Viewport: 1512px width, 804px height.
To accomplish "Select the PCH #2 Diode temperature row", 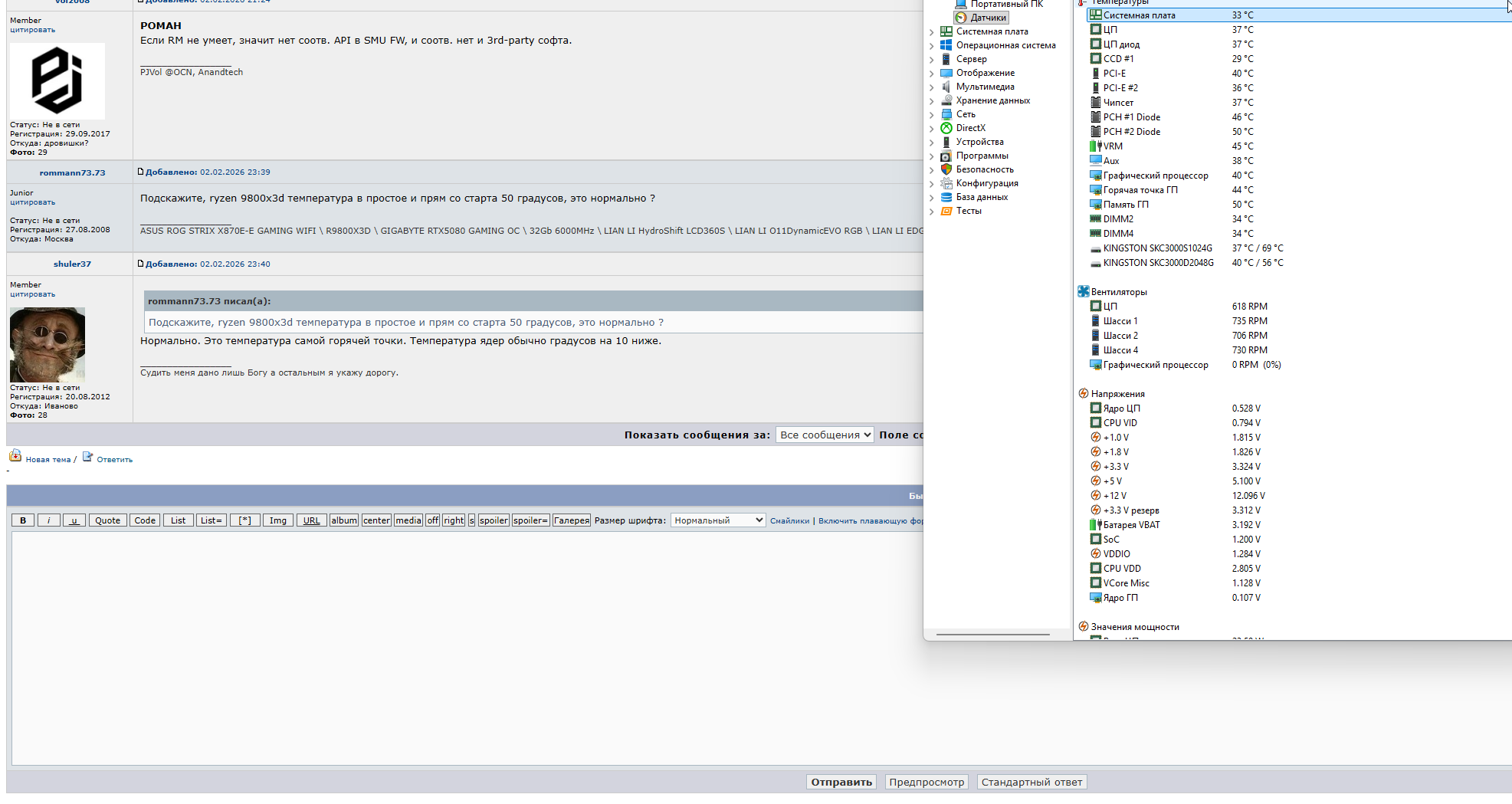I will [x=1298, y=132].
